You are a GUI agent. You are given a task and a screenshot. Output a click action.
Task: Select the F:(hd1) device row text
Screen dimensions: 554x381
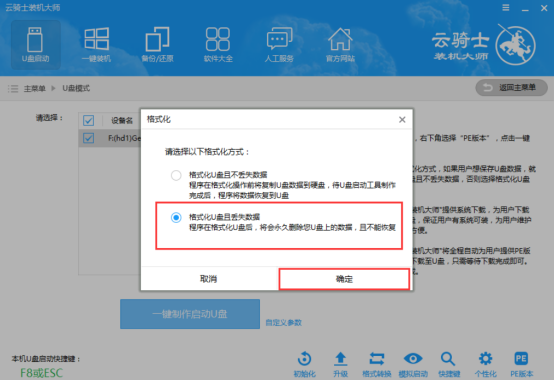coord(124,138)
